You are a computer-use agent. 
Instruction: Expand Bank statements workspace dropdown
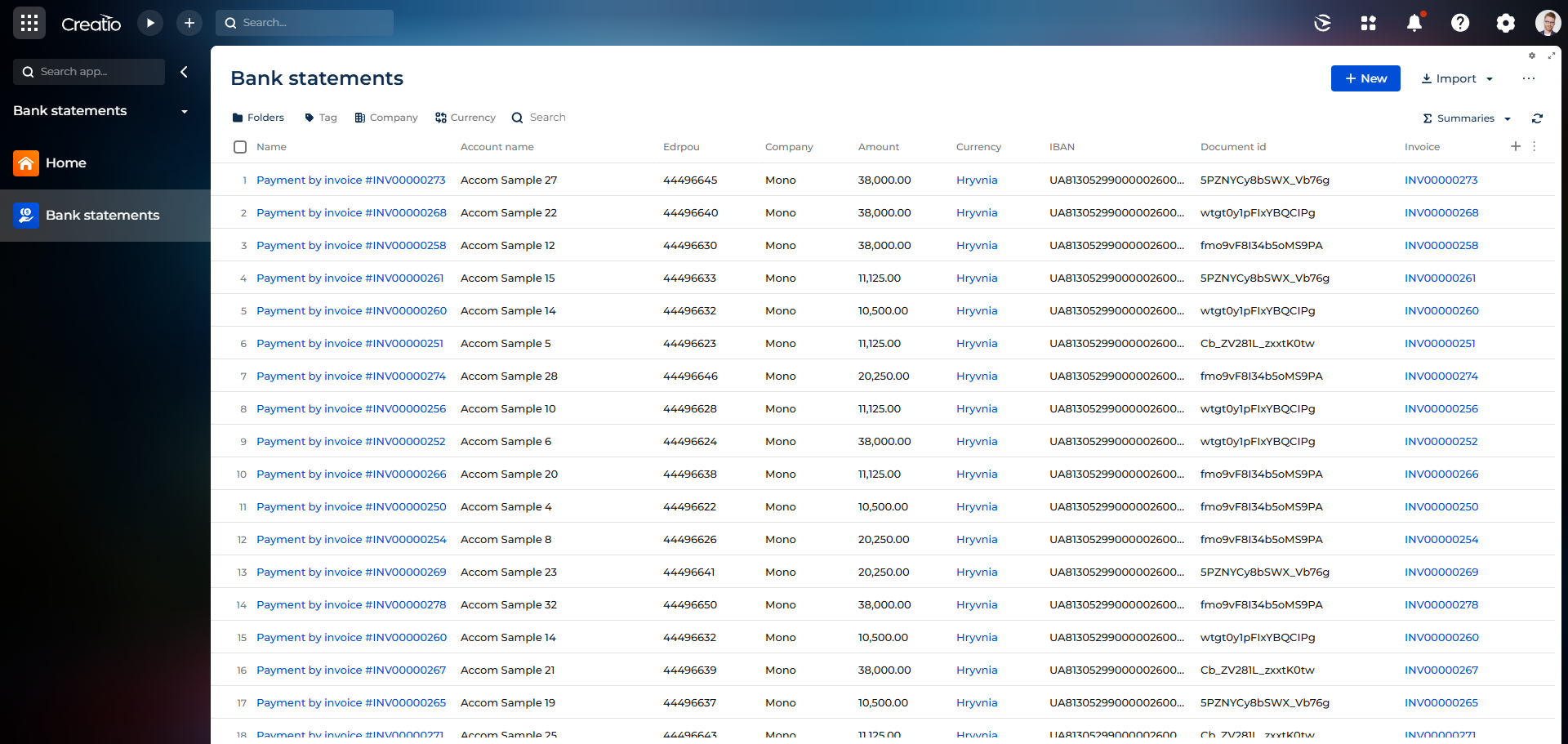tap(184, 111)
